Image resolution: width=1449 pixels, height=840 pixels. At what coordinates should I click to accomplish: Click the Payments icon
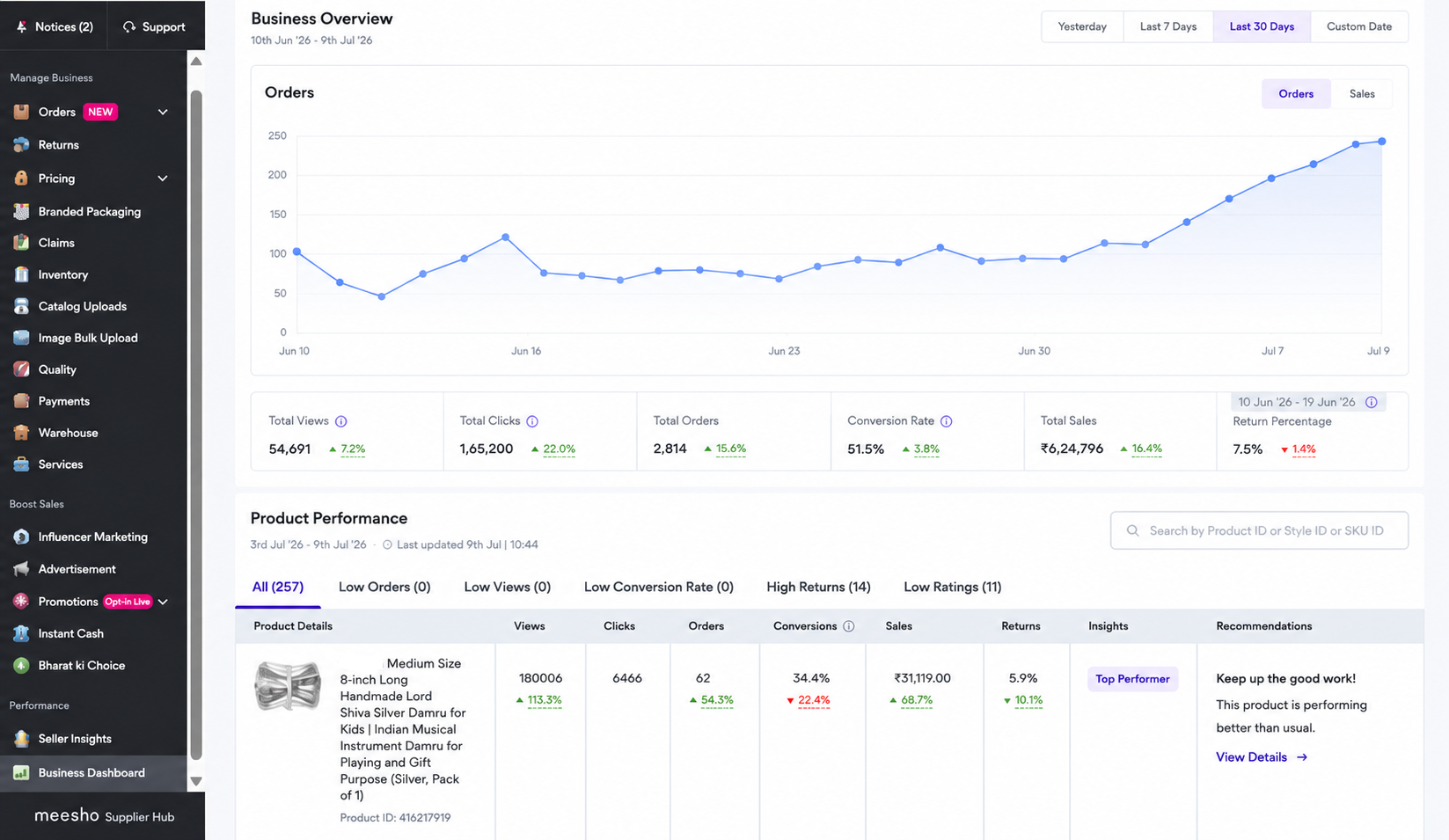[x=21, y=401]
